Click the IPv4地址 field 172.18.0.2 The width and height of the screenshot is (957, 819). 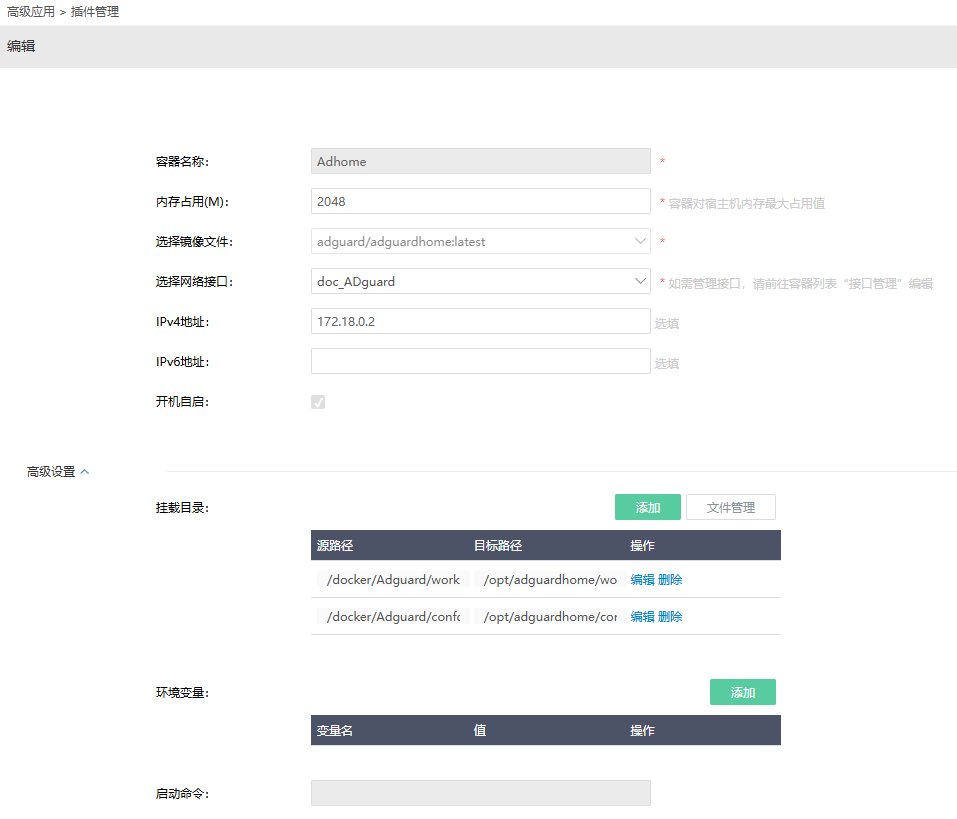[x=480, y=322]
